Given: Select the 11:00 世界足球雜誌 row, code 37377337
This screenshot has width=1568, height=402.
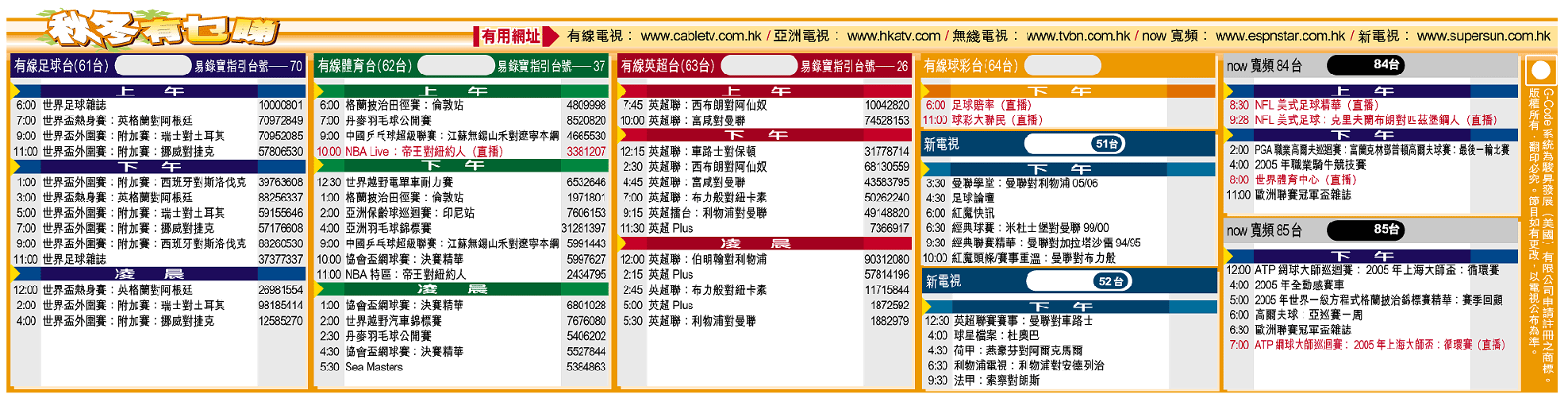Looking at the screenshot, I should click(159, 259).
